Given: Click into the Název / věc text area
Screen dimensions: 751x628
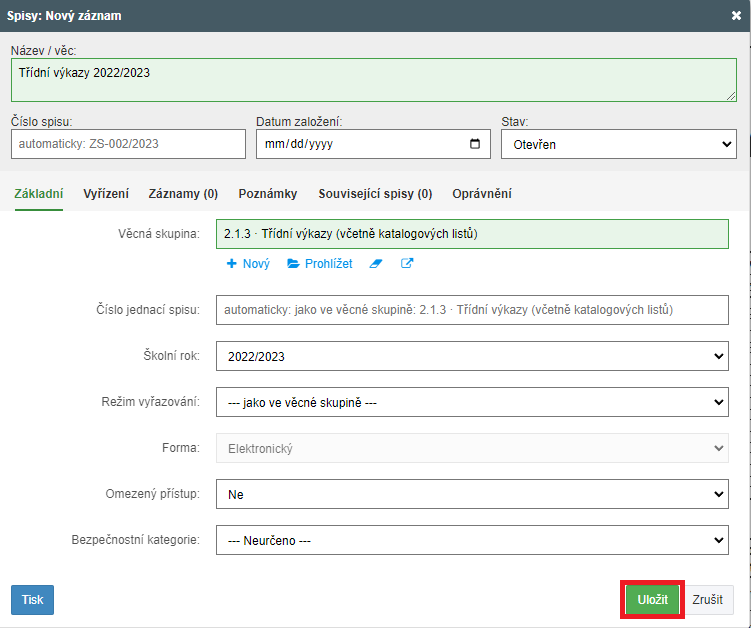Looking at the screenshot, I should click(373, 80).
